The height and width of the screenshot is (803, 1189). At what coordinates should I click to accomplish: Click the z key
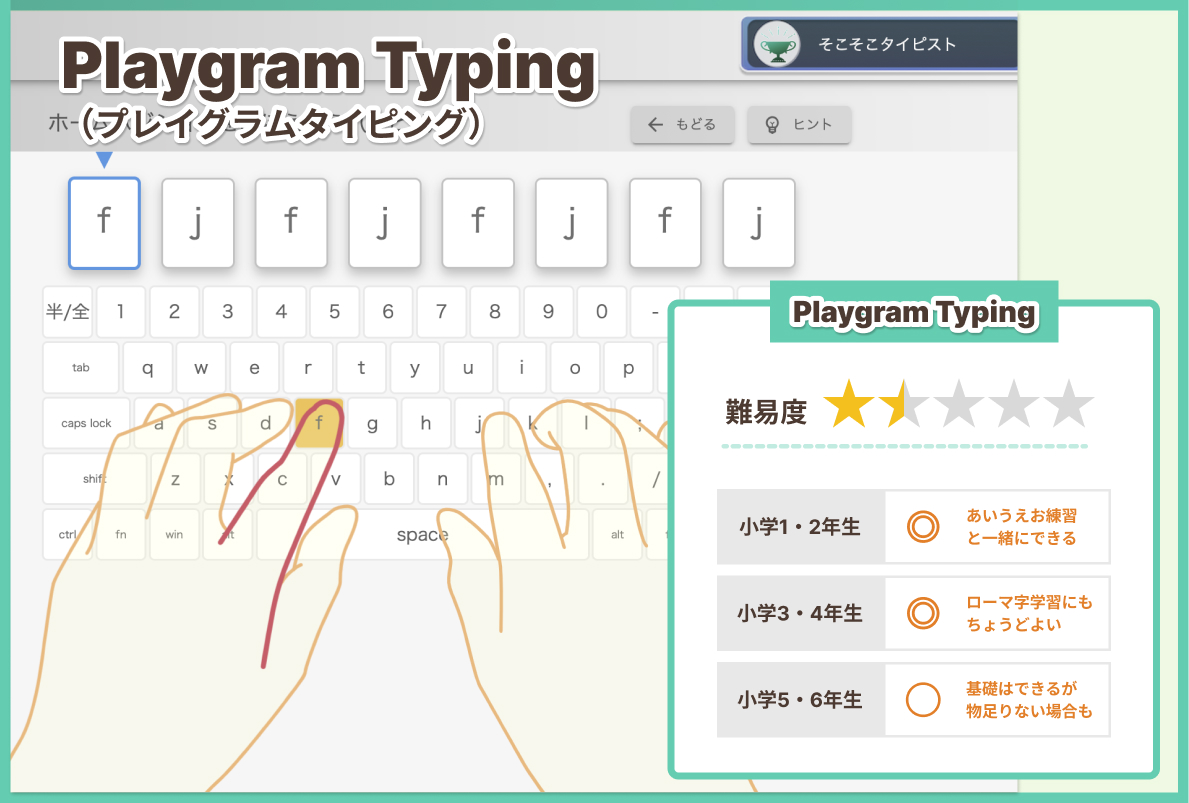click(176, 478)
